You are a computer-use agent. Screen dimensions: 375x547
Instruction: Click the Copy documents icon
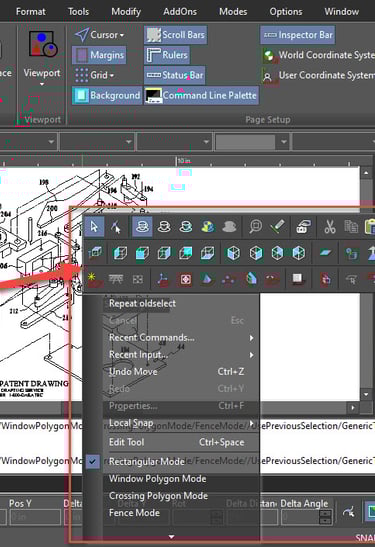coord(351,227)
